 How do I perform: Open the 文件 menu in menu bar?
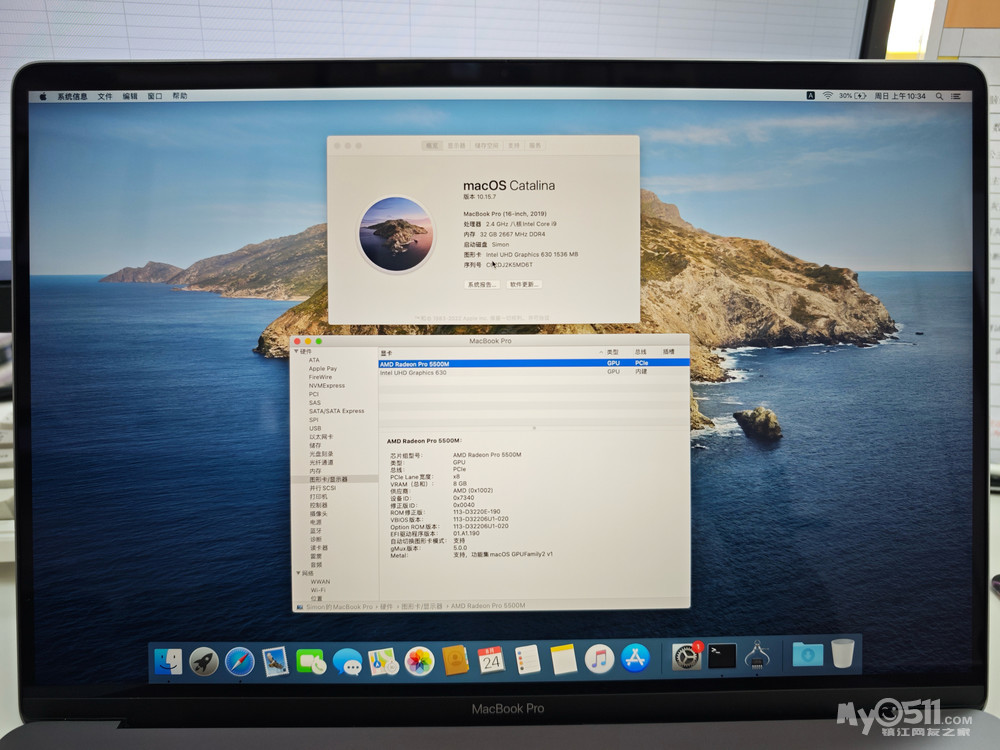click(x=105, y=96)
